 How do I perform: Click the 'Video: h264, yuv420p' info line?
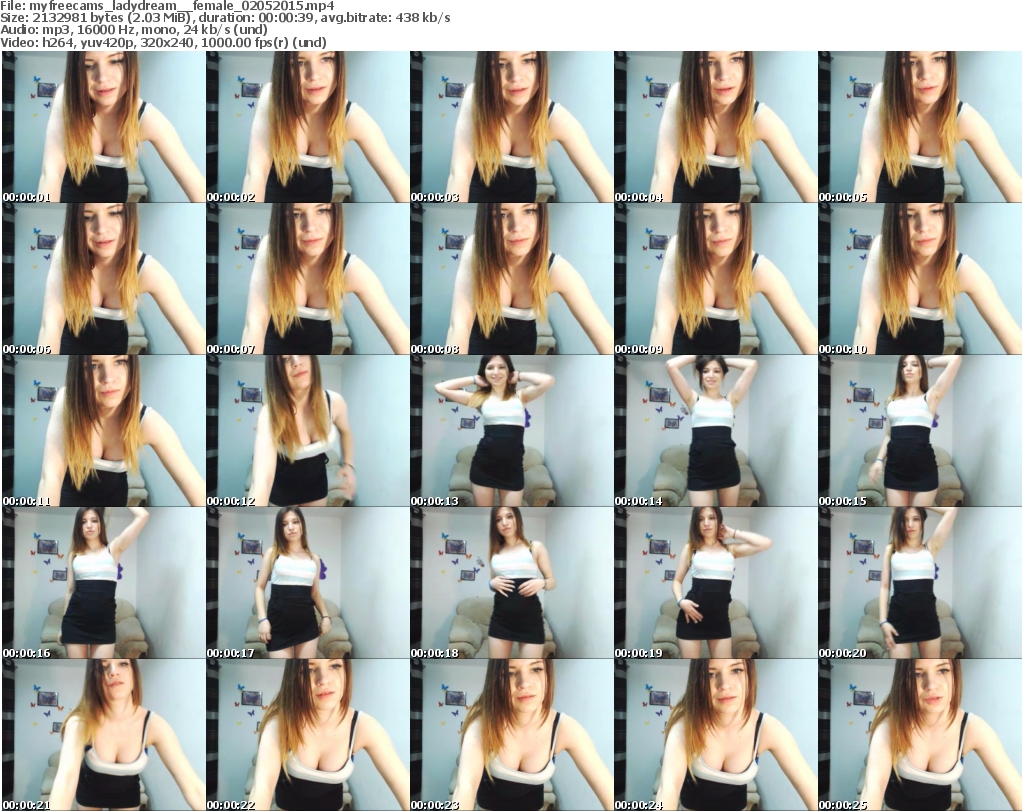click(163, 42)
